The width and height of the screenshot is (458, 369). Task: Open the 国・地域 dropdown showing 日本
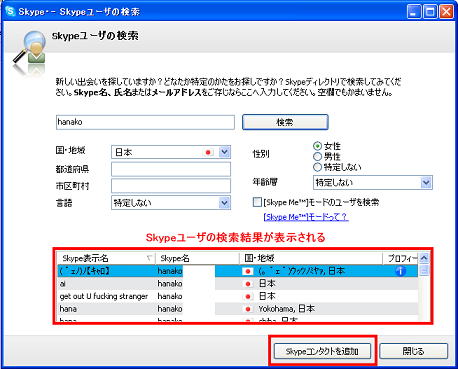pos(171,152)
